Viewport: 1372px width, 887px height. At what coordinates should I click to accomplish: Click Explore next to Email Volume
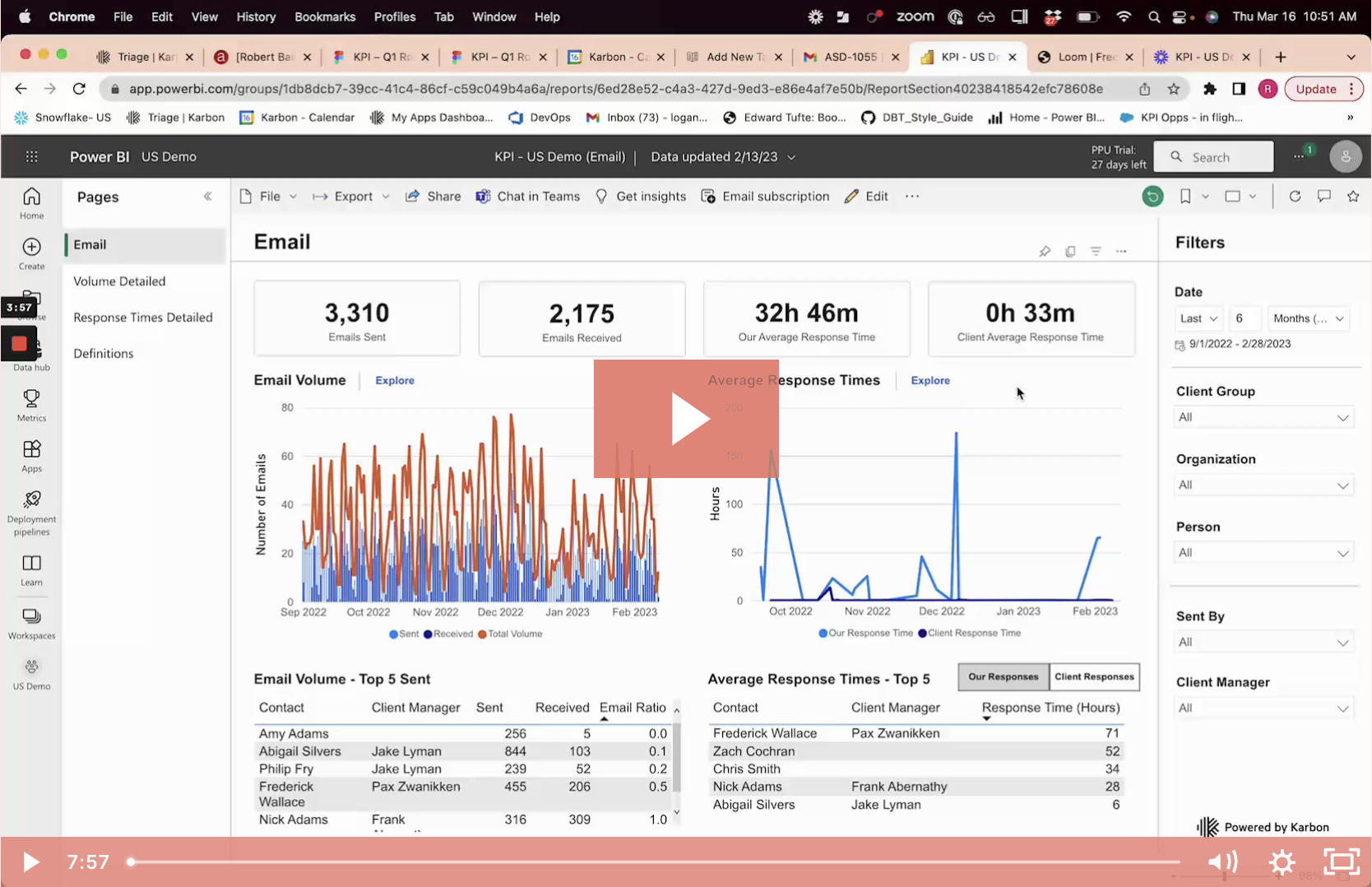[395, 381]
